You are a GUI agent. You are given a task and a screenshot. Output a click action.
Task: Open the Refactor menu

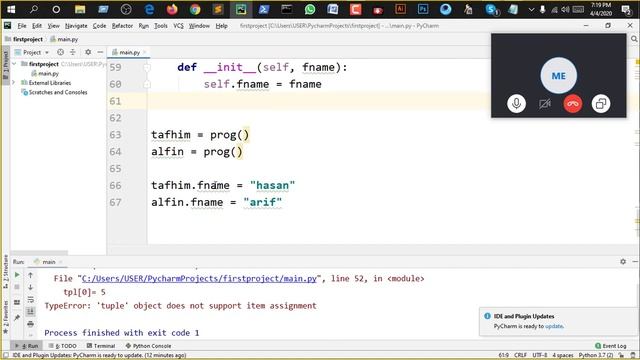tap(122, 26)
